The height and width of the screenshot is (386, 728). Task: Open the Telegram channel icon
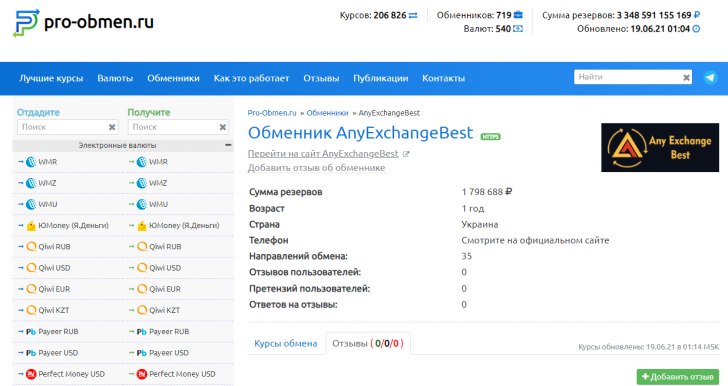point(710,78)
